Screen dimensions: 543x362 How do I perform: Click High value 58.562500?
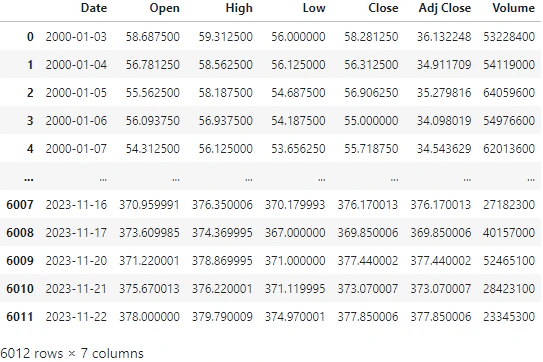point(225,65)
